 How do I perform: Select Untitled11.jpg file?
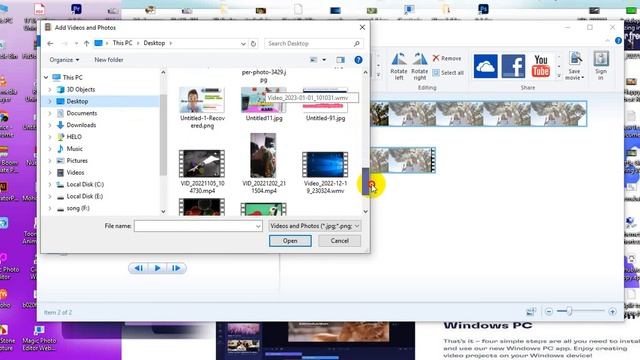click(264, 104)
